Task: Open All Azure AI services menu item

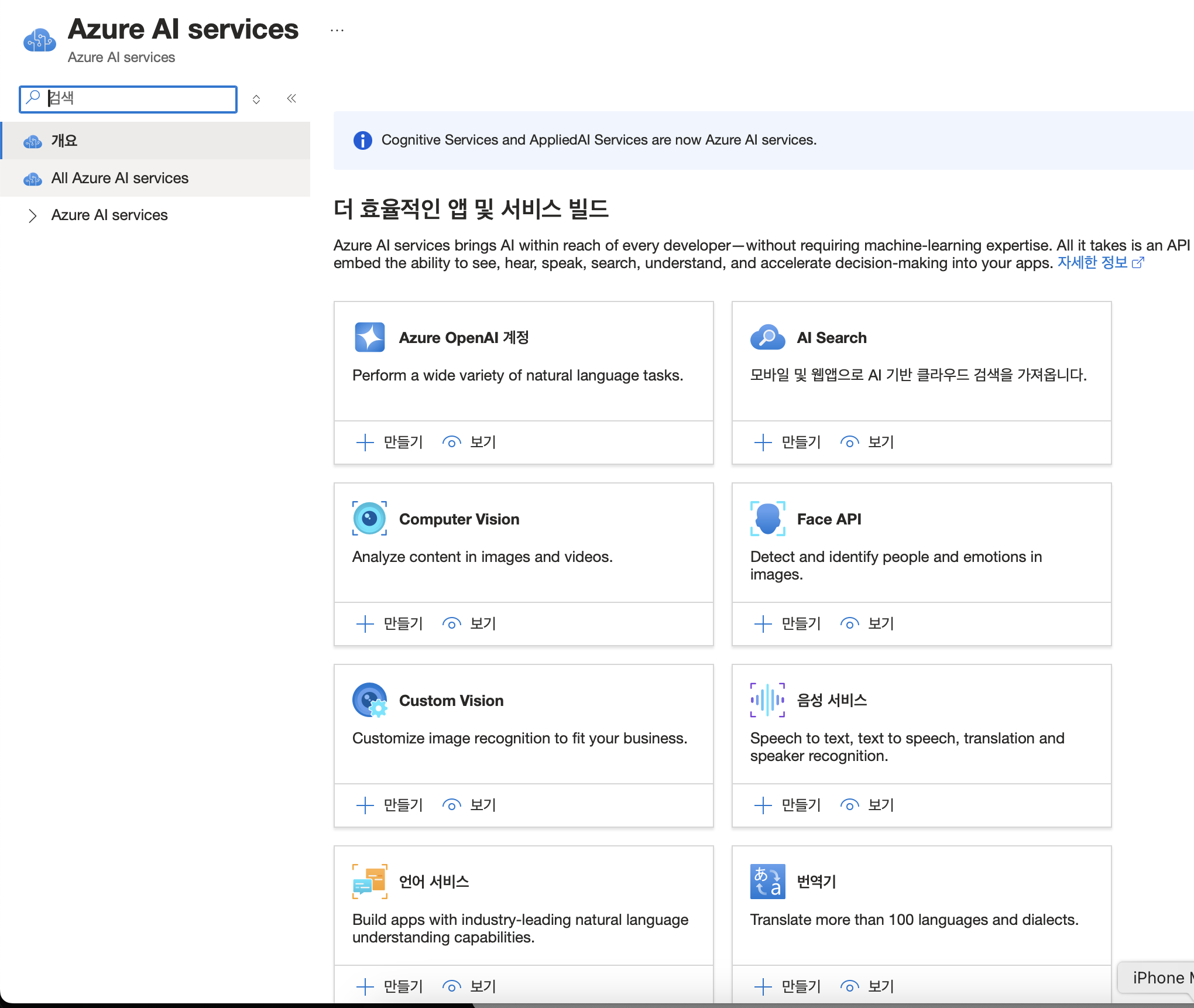Action: pos(119,178)
